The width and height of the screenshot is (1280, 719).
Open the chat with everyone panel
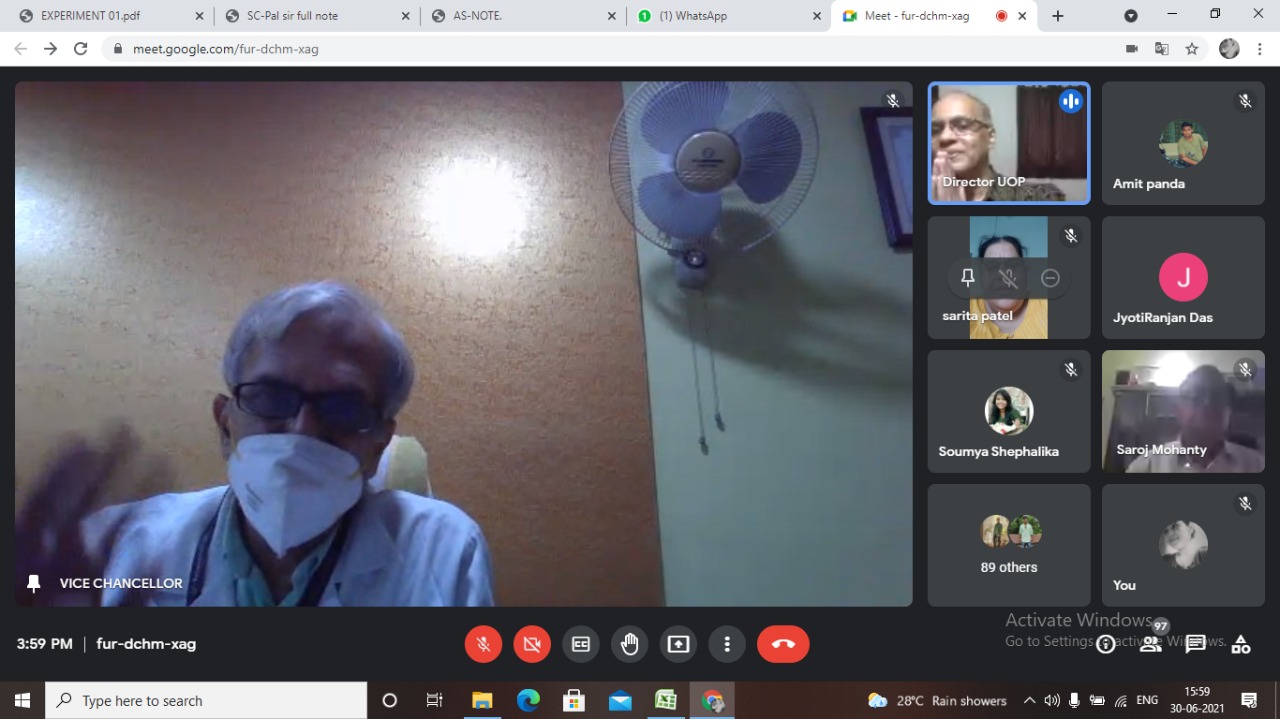pos(1195,644)
